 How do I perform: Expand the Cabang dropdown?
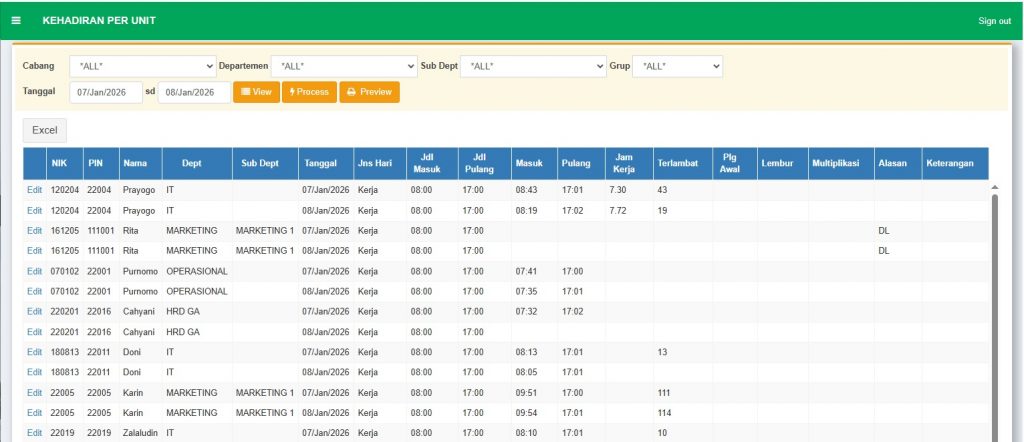click(143, 66)
